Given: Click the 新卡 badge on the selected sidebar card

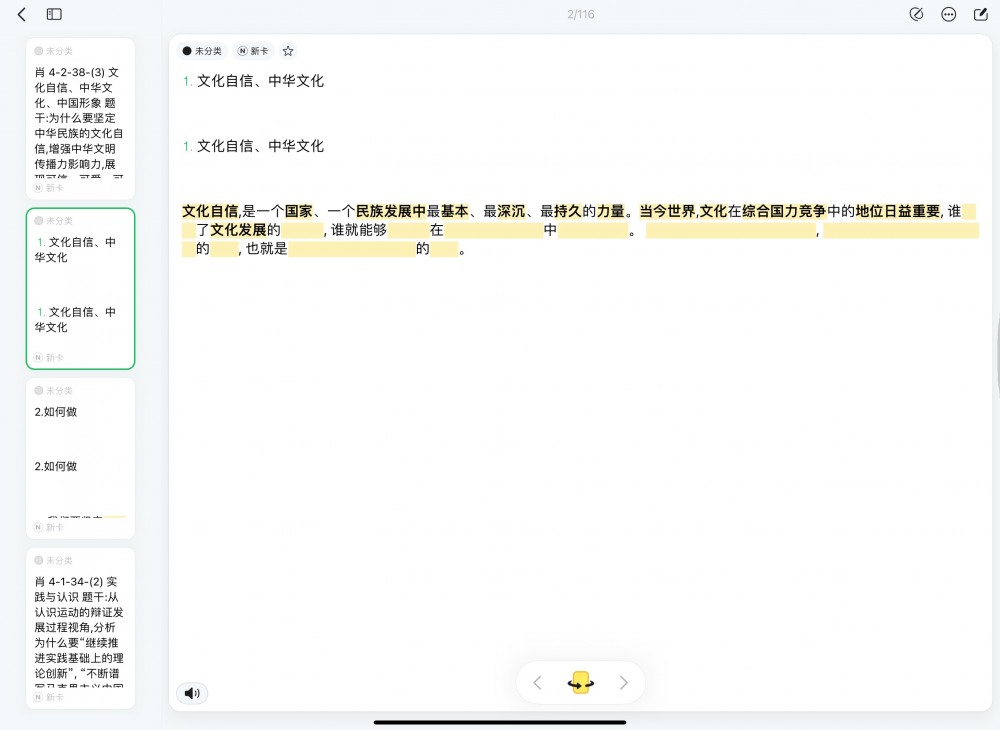Looking at the screenshot, I should [x=49, y=357].
